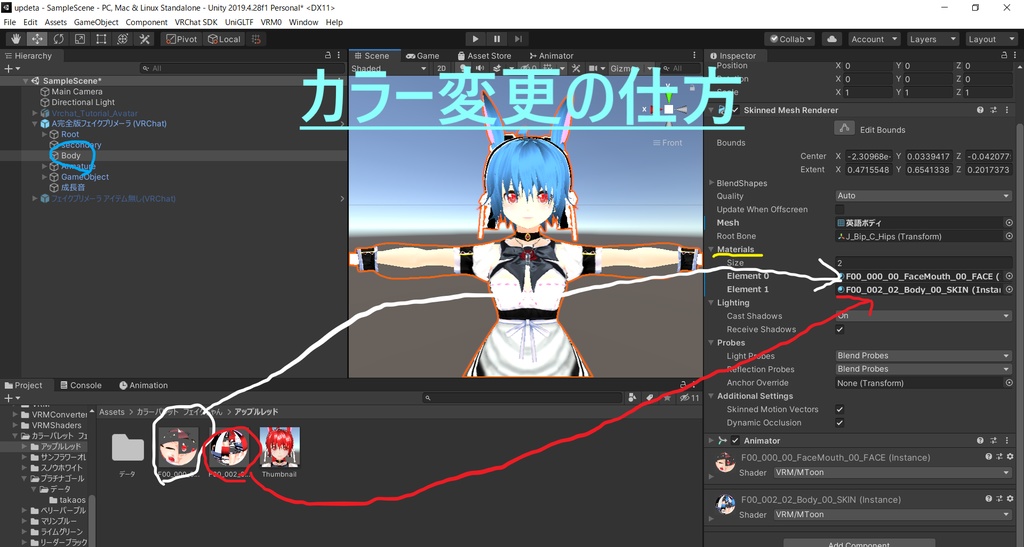1024x547 pixels.
Task: Open the Layers dropdown
Action: 932,39
